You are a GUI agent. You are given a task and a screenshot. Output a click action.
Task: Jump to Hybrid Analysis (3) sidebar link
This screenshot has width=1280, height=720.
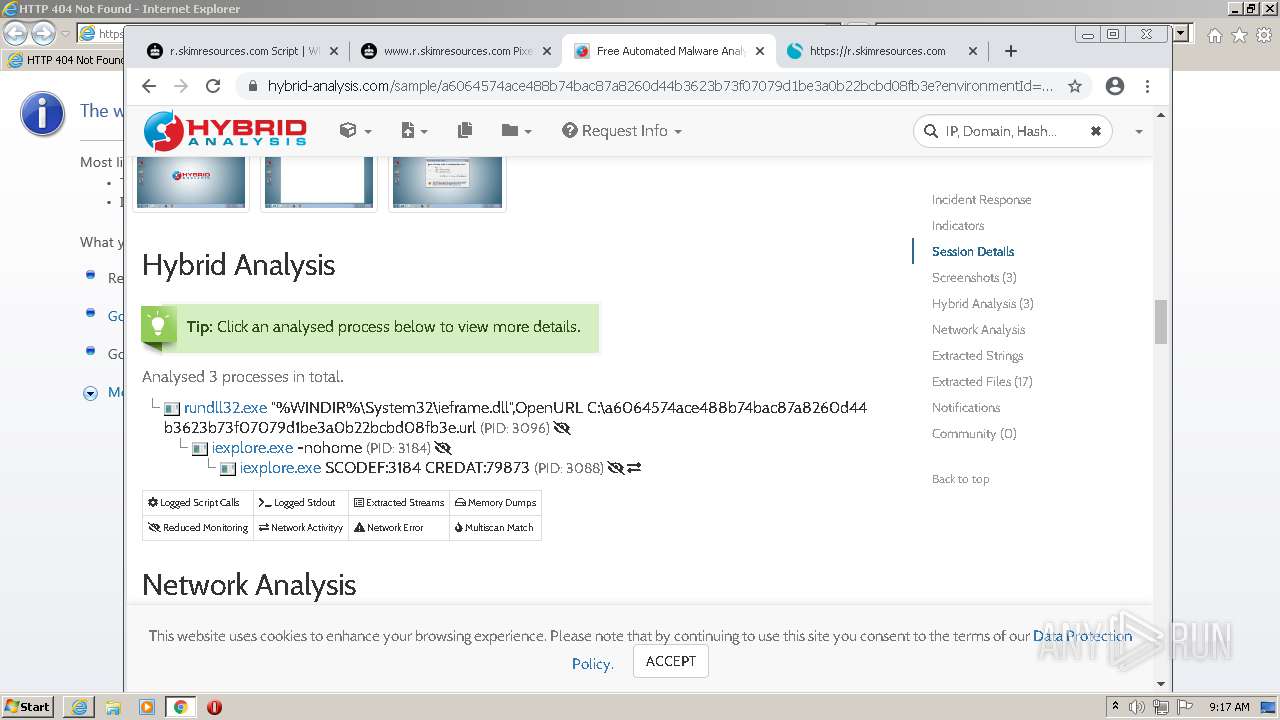[x=983, y=304]
